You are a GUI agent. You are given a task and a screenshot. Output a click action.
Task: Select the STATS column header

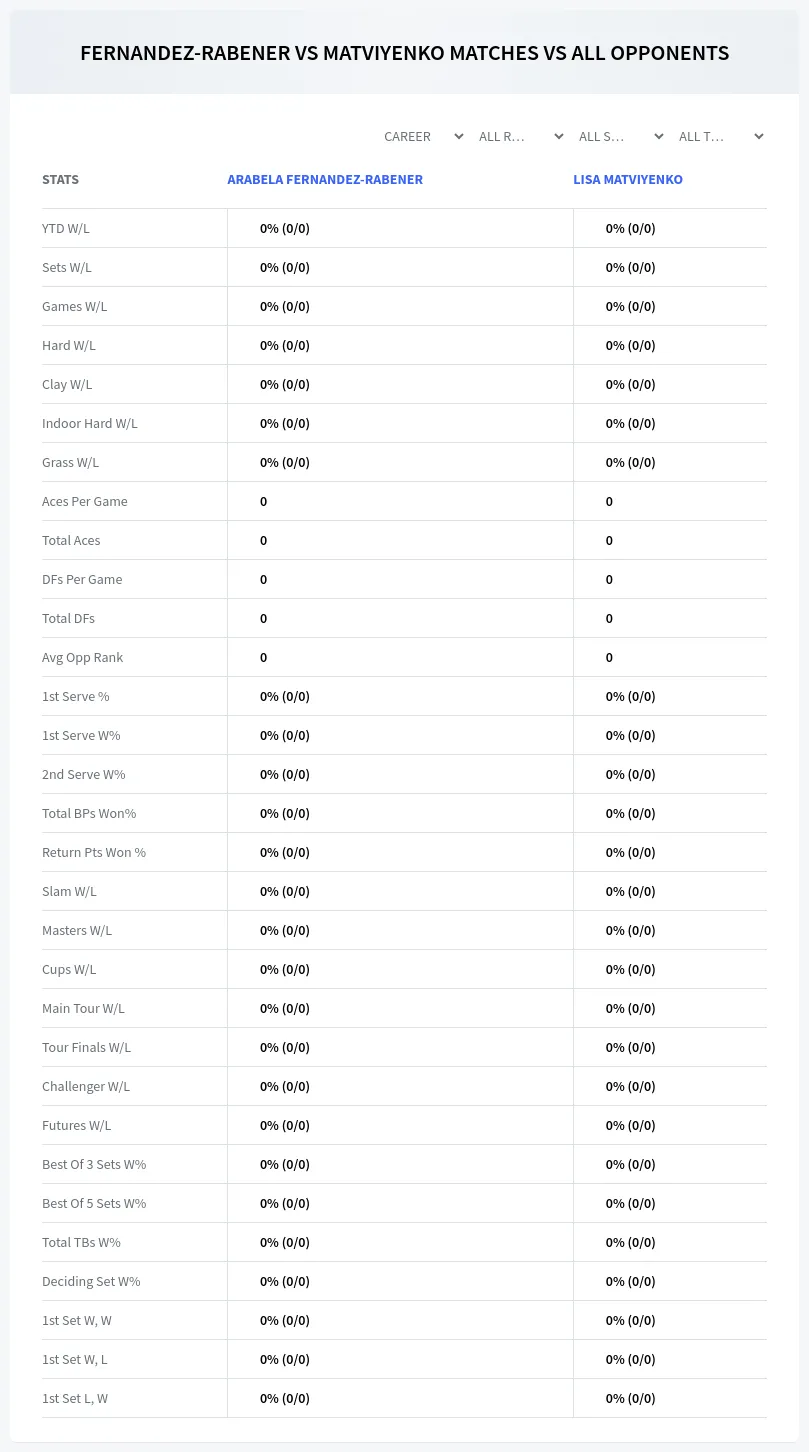point(60,180)
